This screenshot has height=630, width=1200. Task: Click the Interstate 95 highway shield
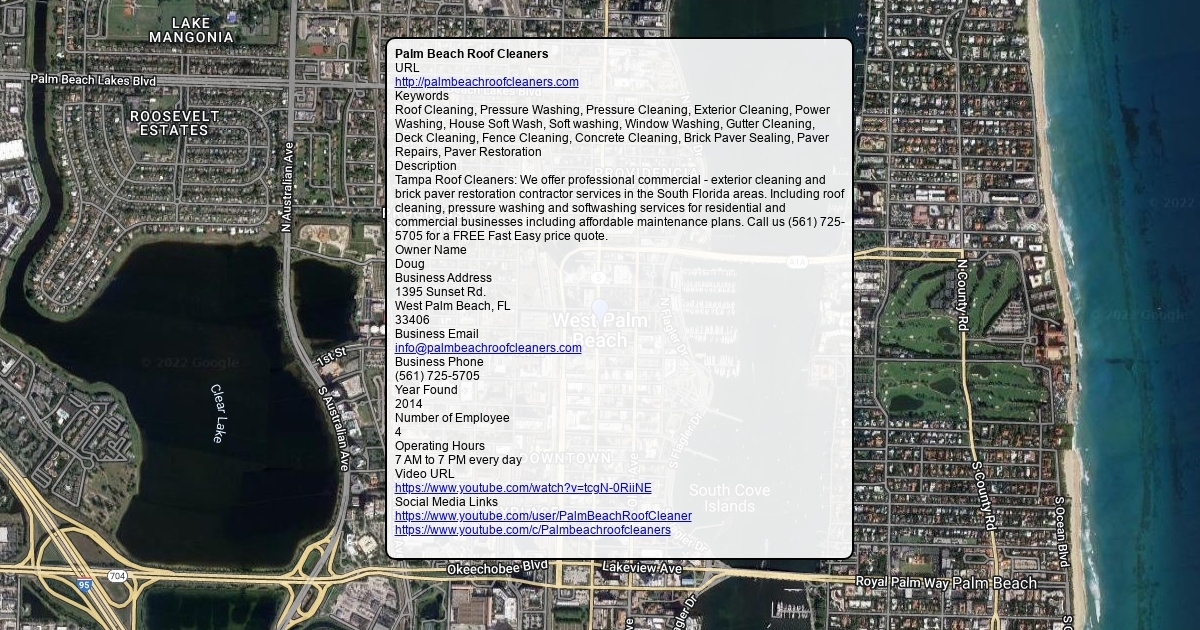tap(85, 585)
